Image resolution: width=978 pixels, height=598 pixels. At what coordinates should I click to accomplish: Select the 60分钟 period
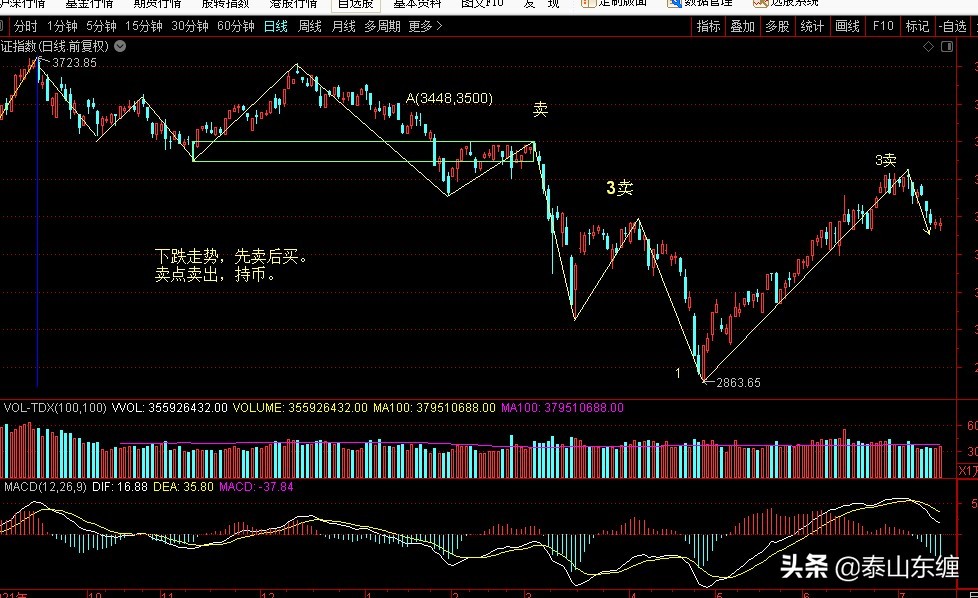coord(236,26)
